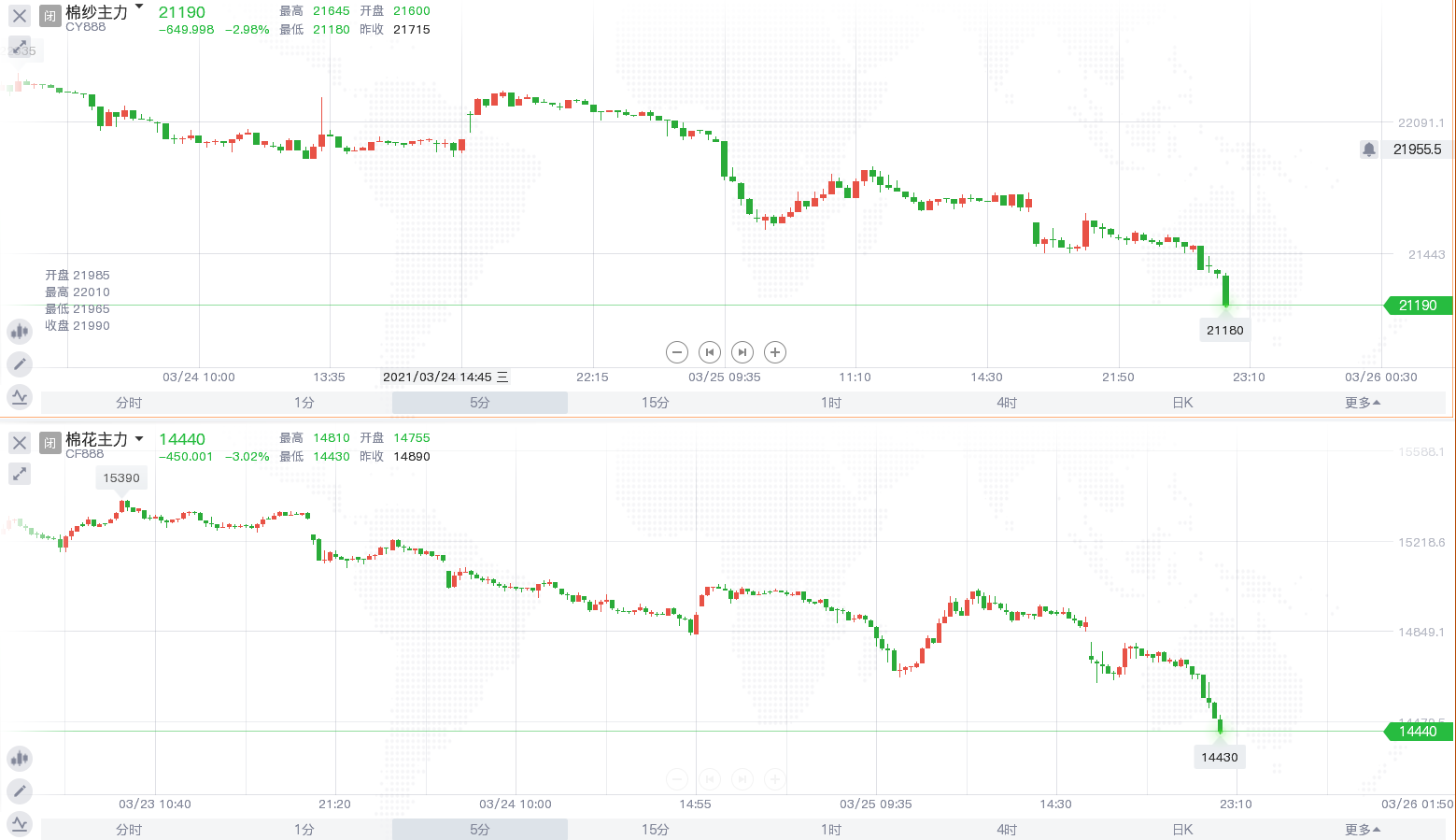
Task: Switch 棉纱主力 chart to 15分 timeframe
Action: (655, 403)
